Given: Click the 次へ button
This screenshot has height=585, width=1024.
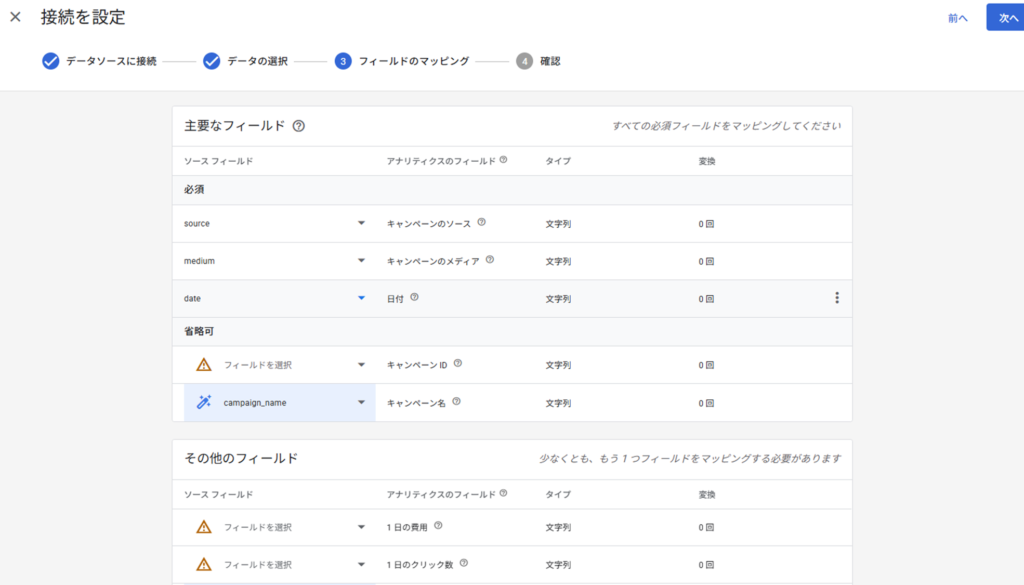Looking at the screenshot, I should click(x=1005, y=17).
